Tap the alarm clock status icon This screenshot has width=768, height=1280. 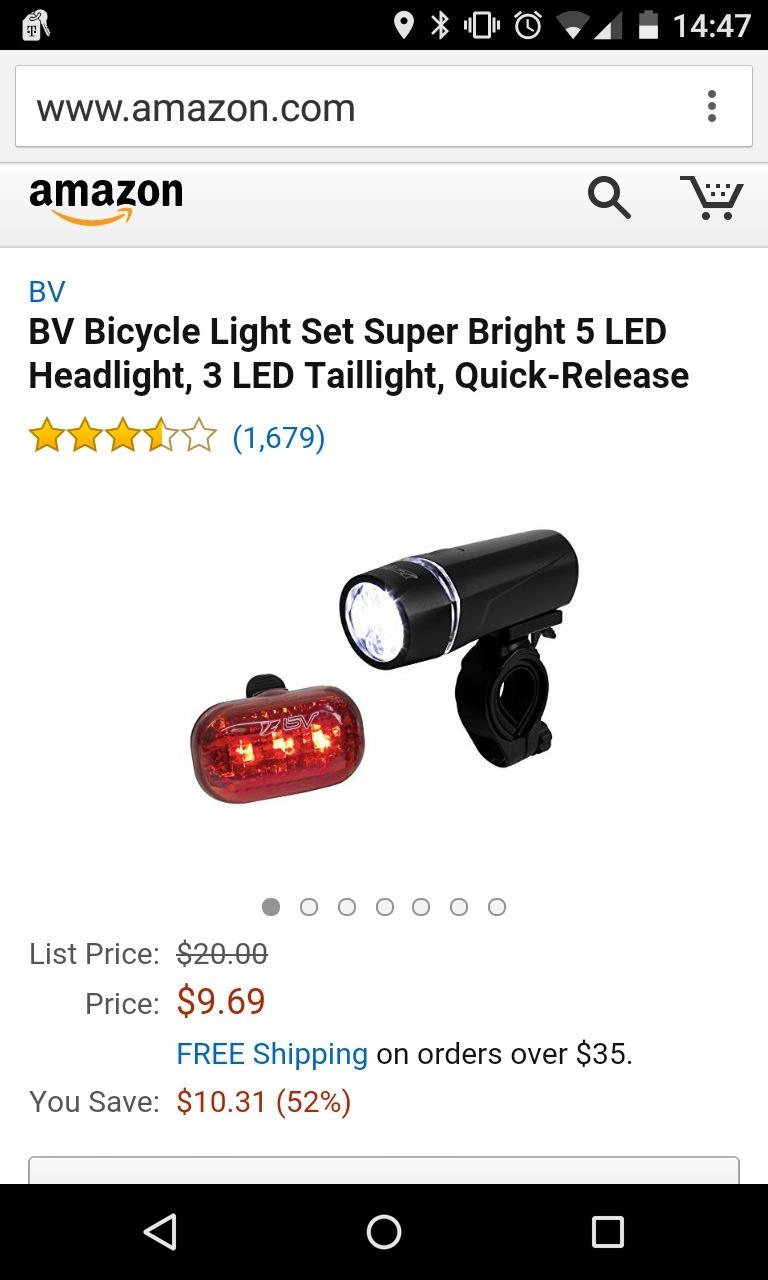[x=528, y=25]
